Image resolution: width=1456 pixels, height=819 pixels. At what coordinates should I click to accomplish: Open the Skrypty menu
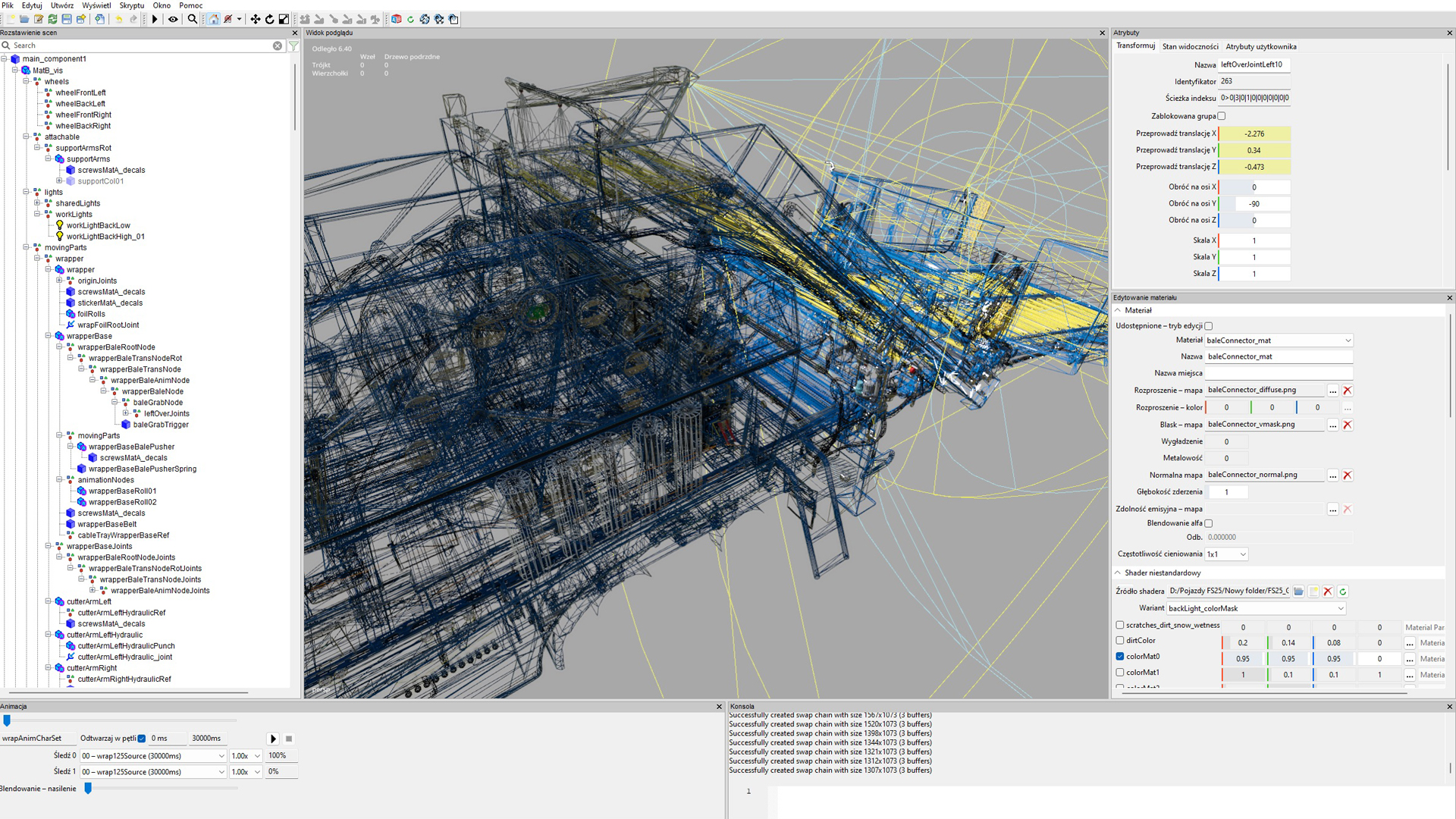pos(131,5)
